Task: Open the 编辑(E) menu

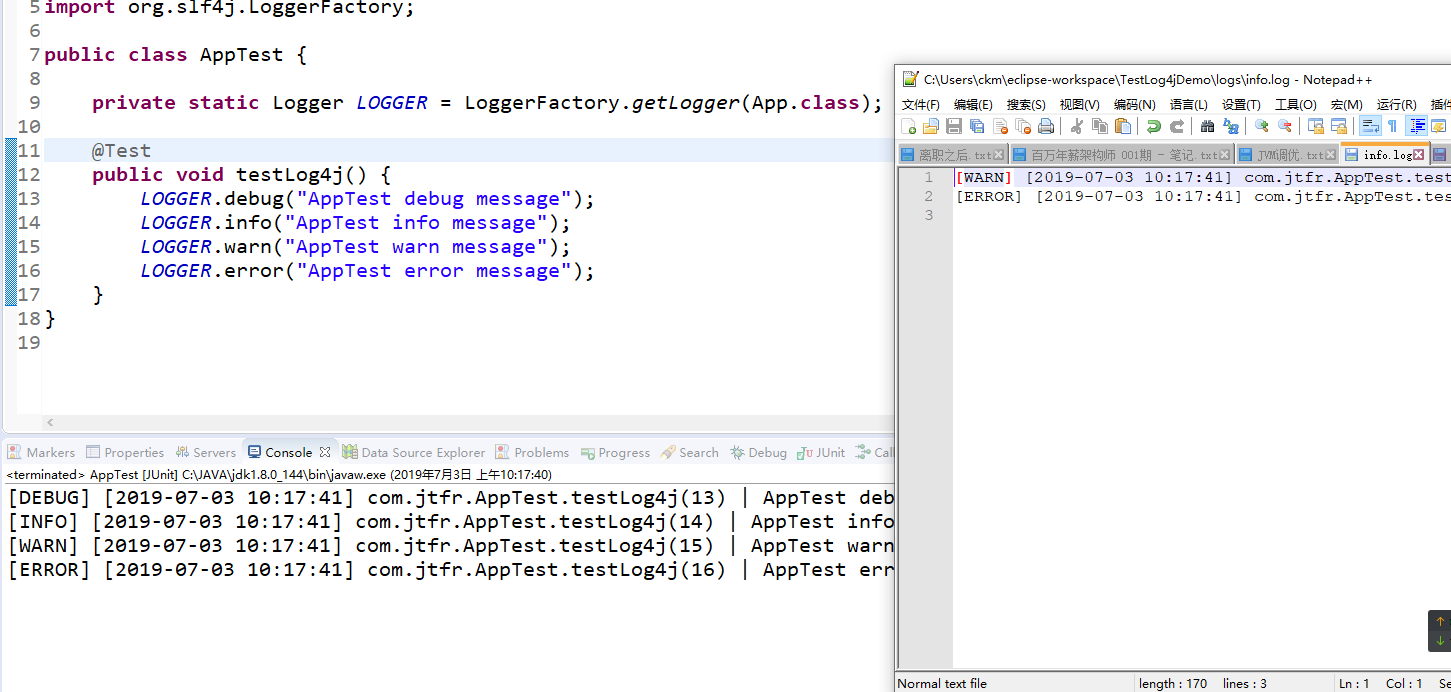Action: pyautogui.click(x=973, y=105)
